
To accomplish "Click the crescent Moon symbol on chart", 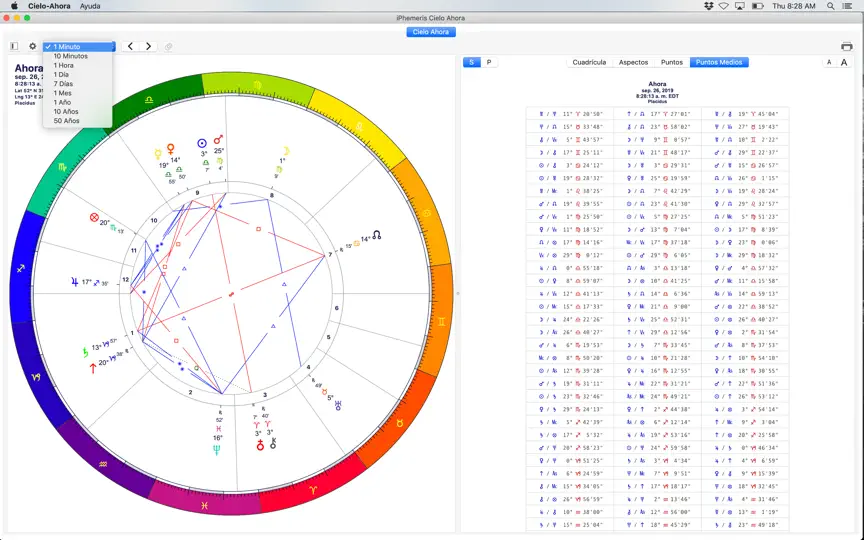I will 285,151.
